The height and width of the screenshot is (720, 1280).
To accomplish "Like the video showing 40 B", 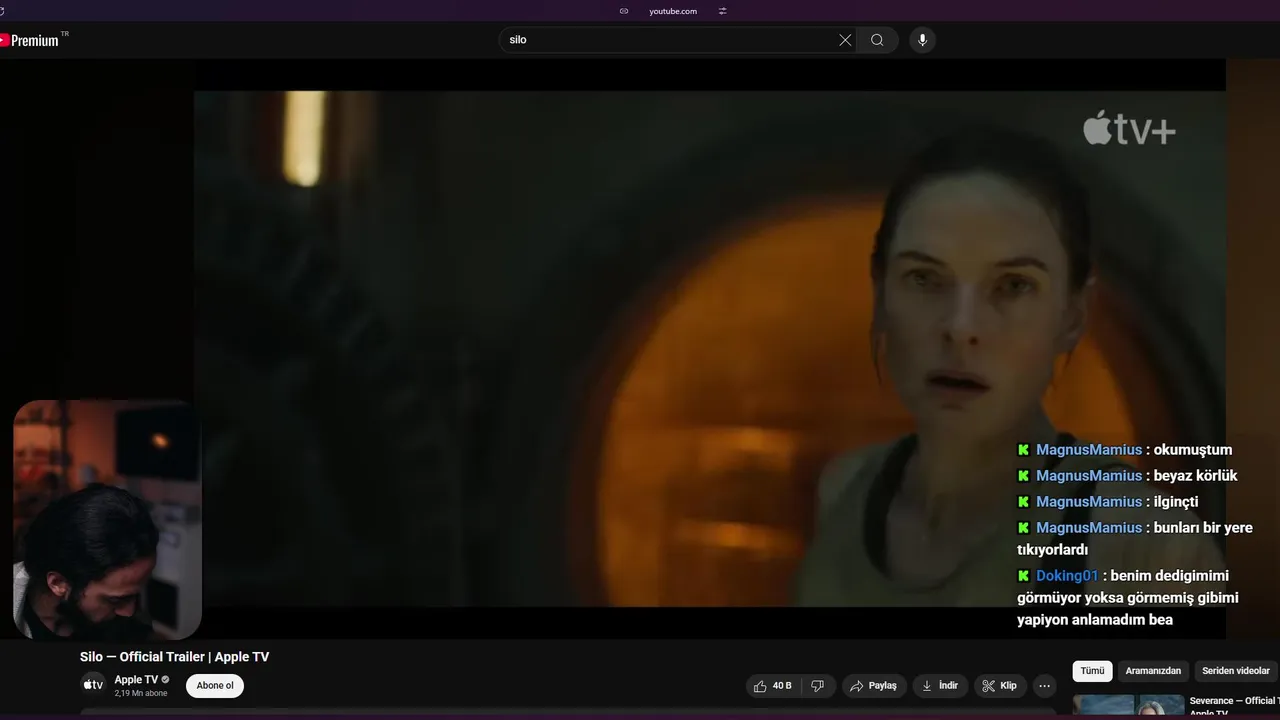I will click(773, 686).
